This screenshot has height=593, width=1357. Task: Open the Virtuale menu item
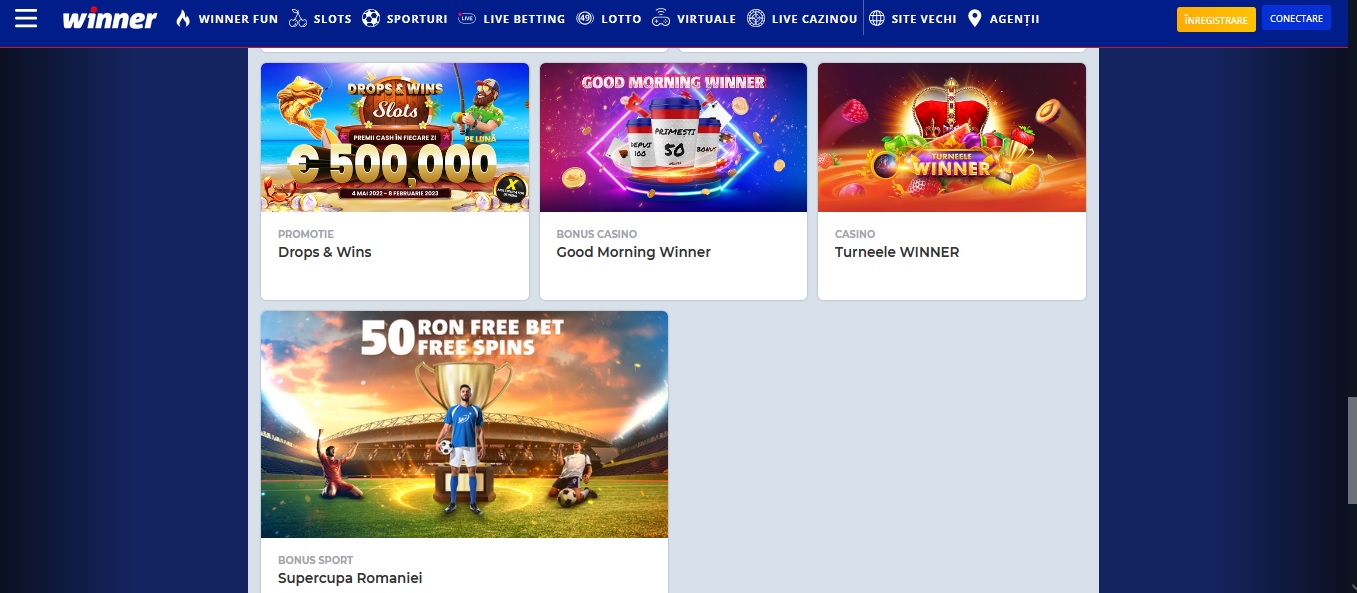706,19
